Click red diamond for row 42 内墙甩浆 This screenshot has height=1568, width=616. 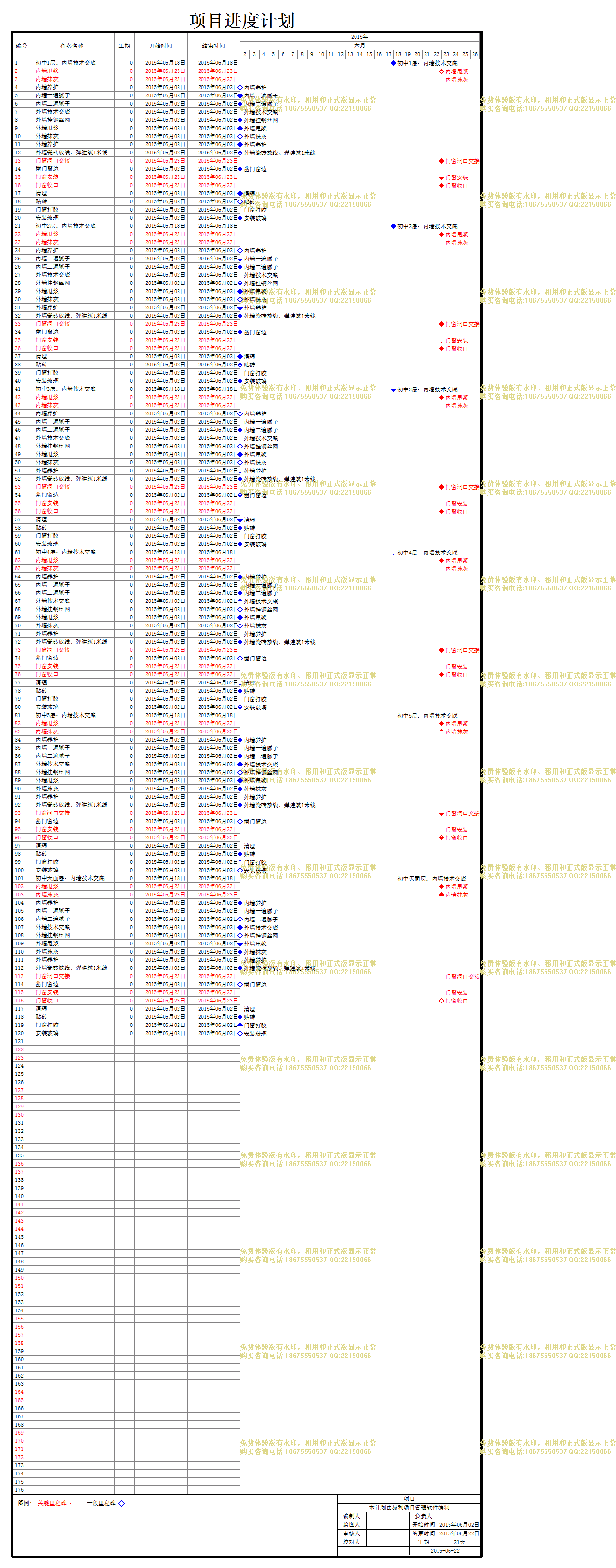pos(442,398)
